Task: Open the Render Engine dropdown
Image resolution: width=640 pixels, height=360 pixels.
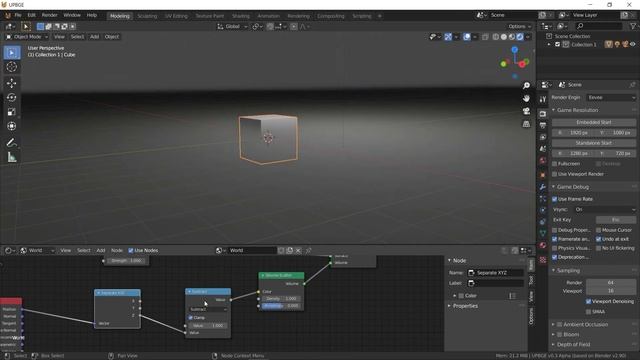Action: tap(611, 98)
